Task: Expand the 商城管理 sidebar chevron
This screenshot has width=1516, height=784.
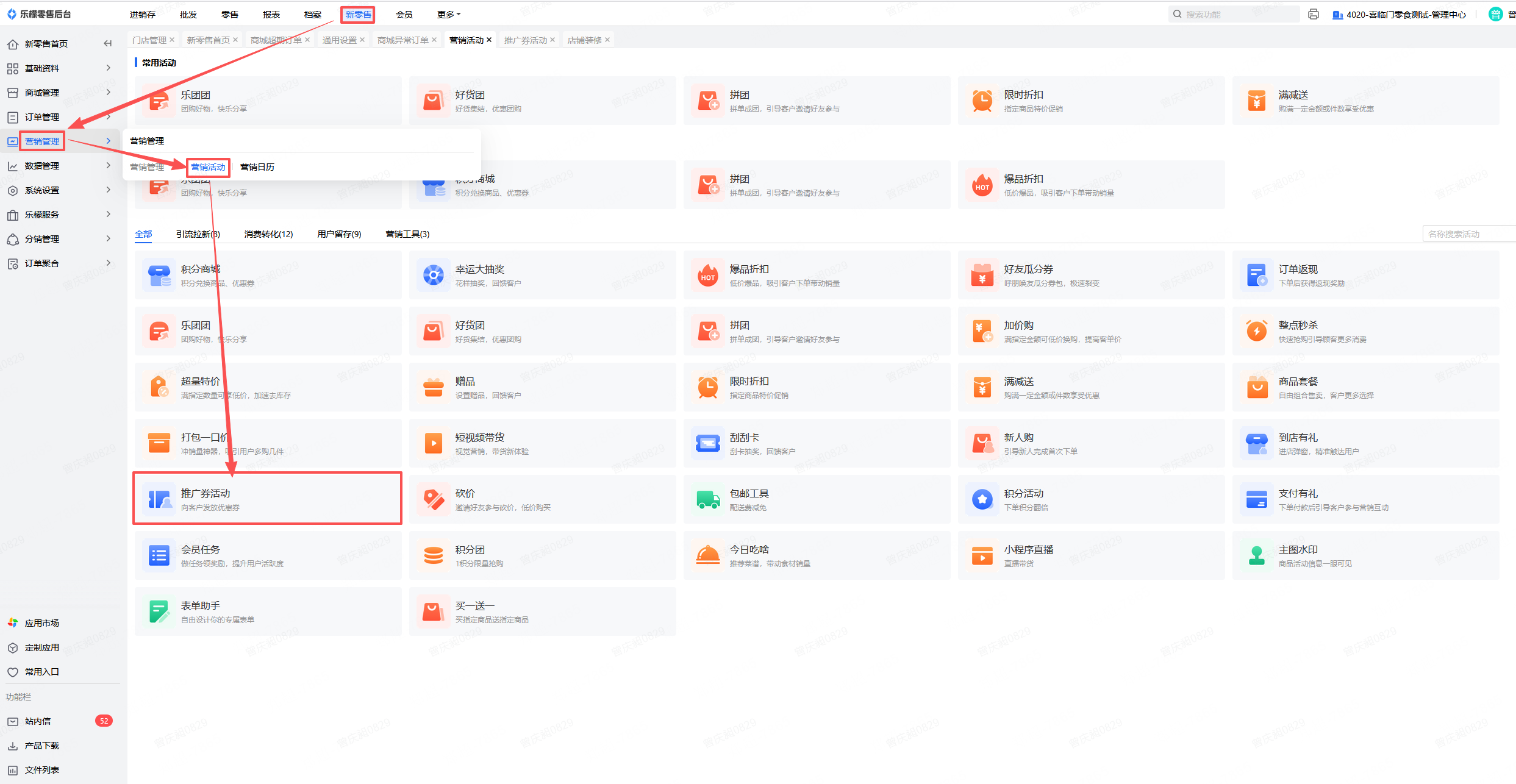Action: coord(109,92)
